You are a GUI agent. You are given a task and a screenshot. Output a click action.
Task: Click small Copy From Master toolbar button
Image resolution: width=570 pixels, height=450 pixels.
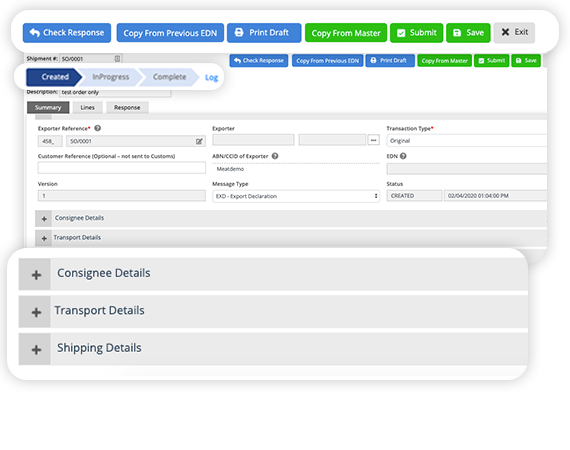tap(445, 61)
